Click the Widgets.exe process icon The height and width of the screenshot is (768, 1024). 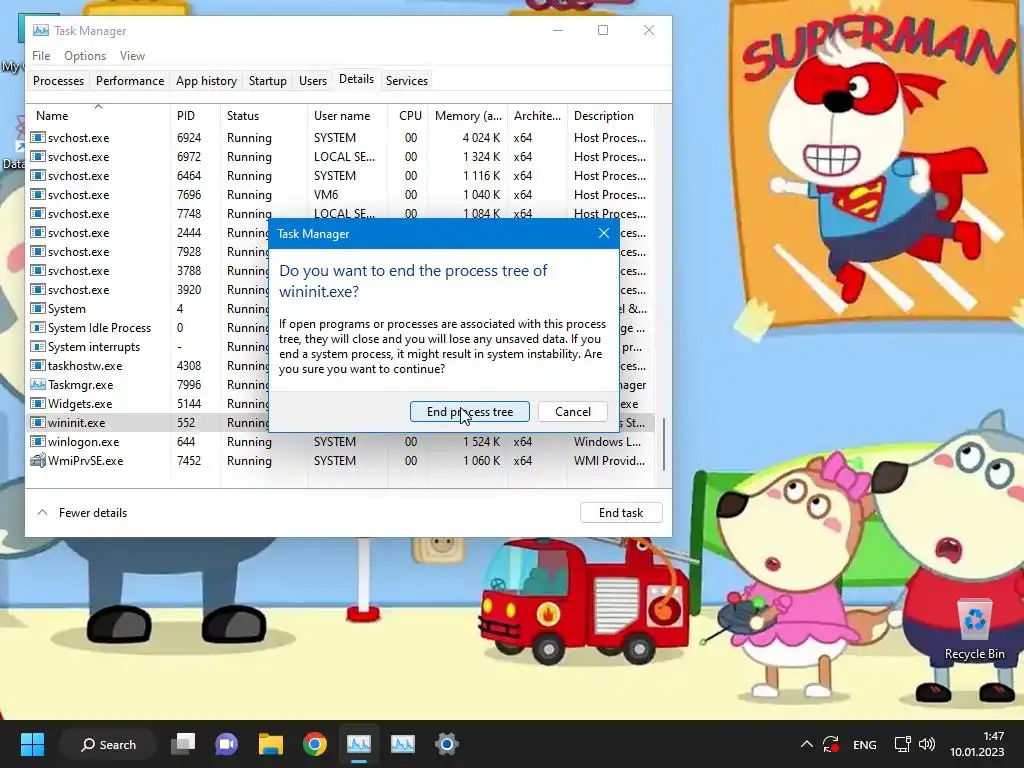click(38, 403)
